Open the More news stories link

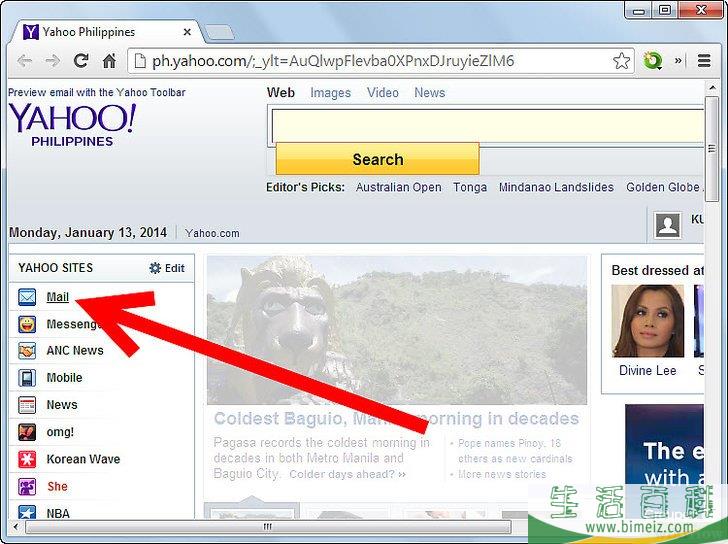tap(501, 474)
